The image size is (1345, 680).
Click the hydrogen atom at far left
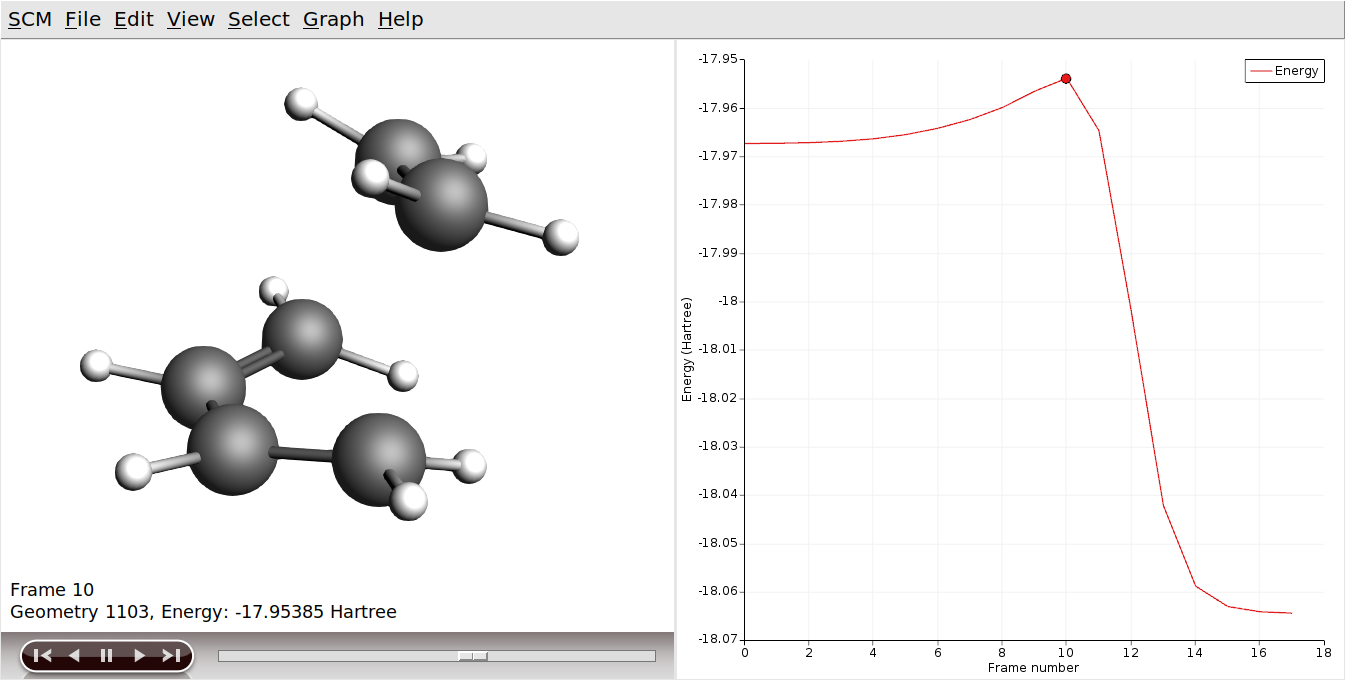pyautogui.click(x=96, y=366)
